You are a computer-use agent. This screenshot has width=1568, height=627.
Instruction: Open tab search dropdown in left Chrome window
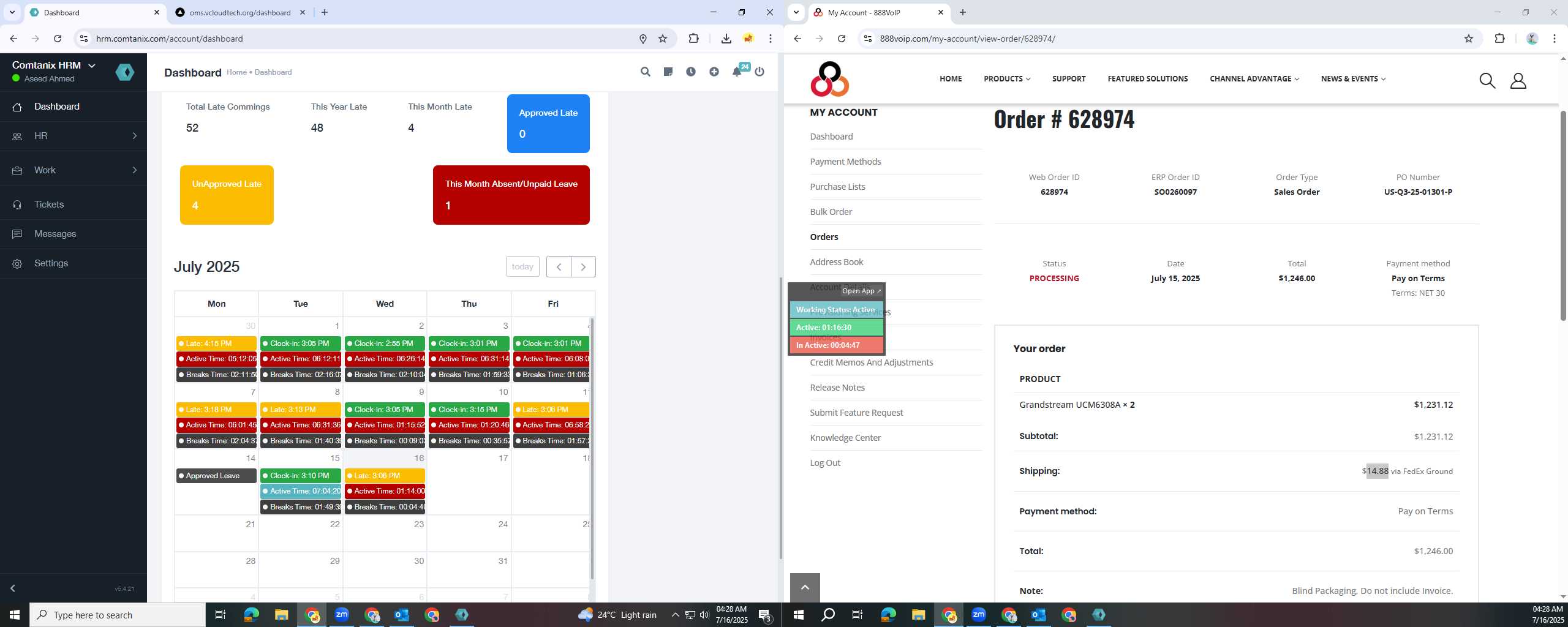[x=12, y=12]
